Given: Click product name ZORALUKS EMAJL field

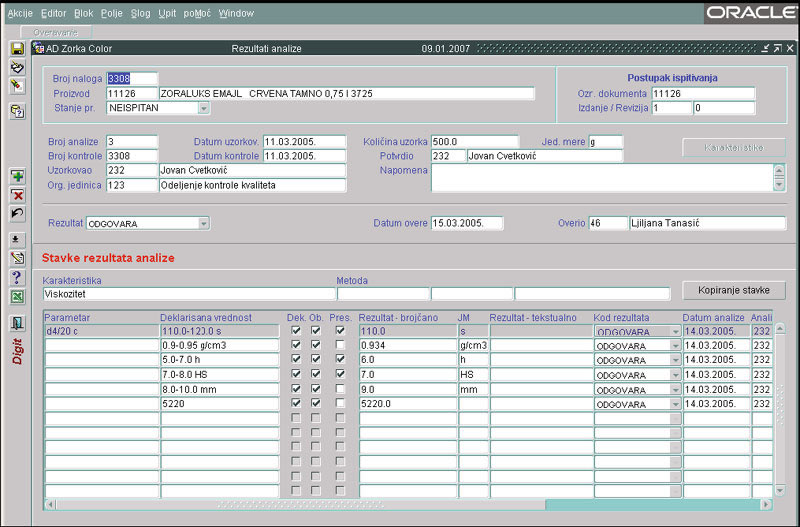Looking at the screenshot, I should coord(346,93).
